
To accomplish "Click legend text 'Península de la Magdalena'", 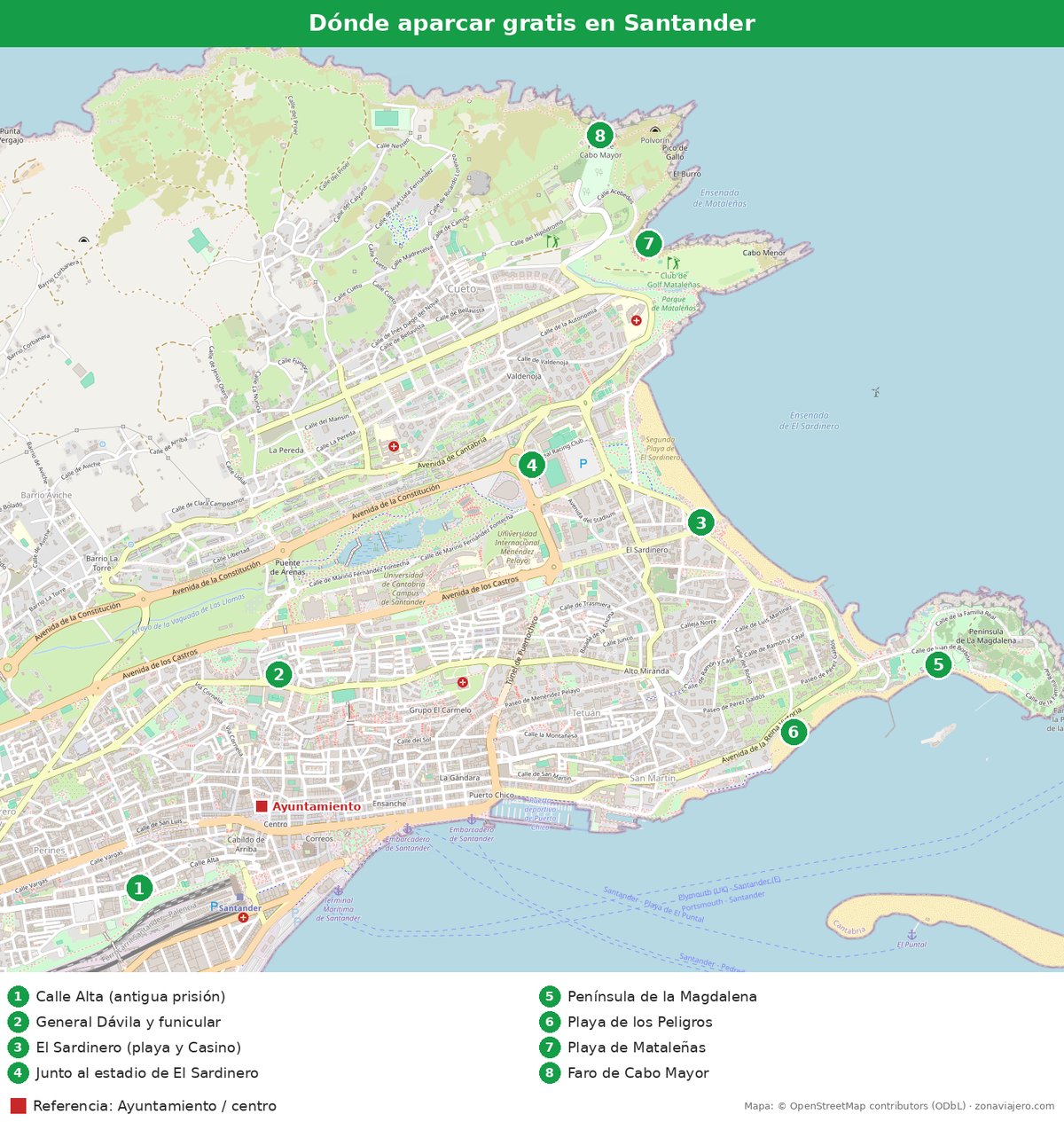I will (662, 997).
